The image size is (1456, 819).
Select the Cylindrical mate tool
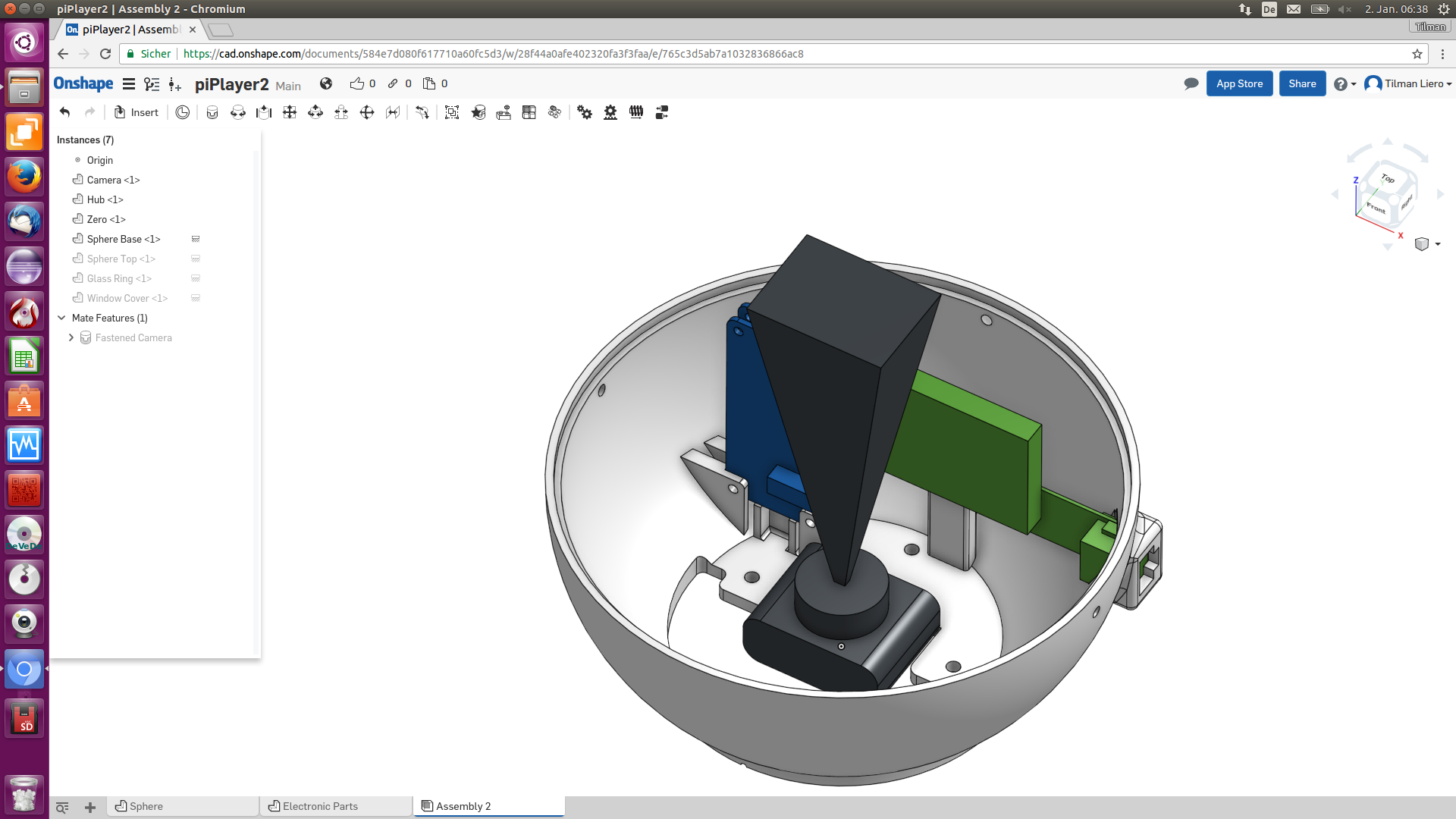click(315, 112)
